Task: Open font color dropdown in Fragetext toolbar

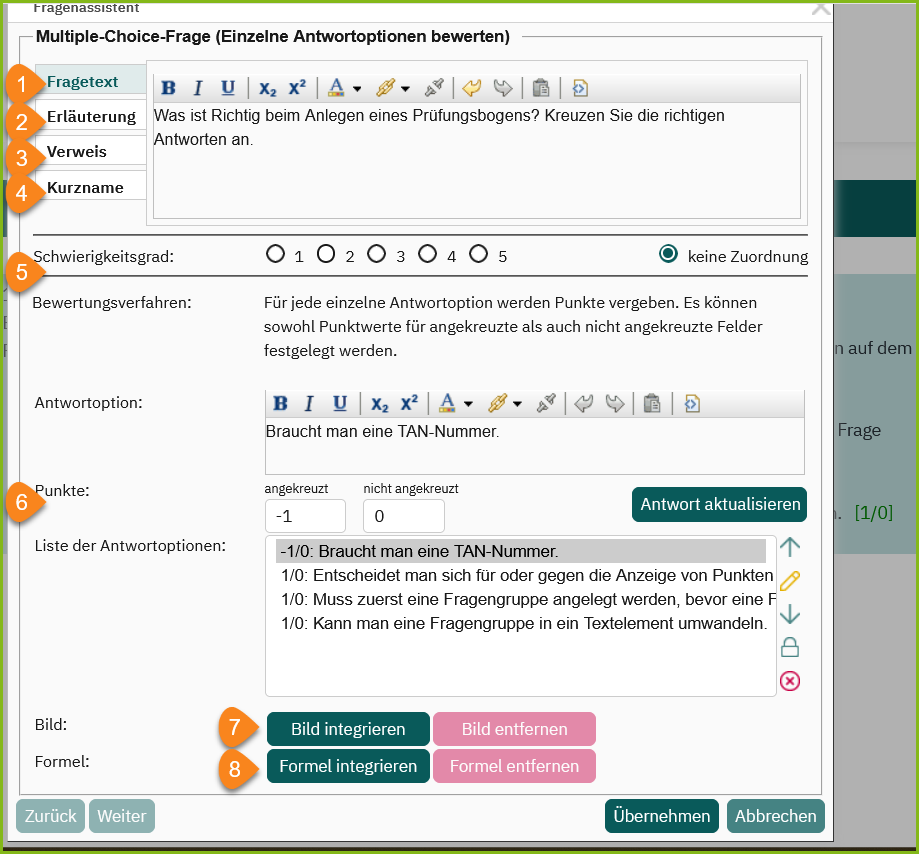Action: (x=357, y=89)
